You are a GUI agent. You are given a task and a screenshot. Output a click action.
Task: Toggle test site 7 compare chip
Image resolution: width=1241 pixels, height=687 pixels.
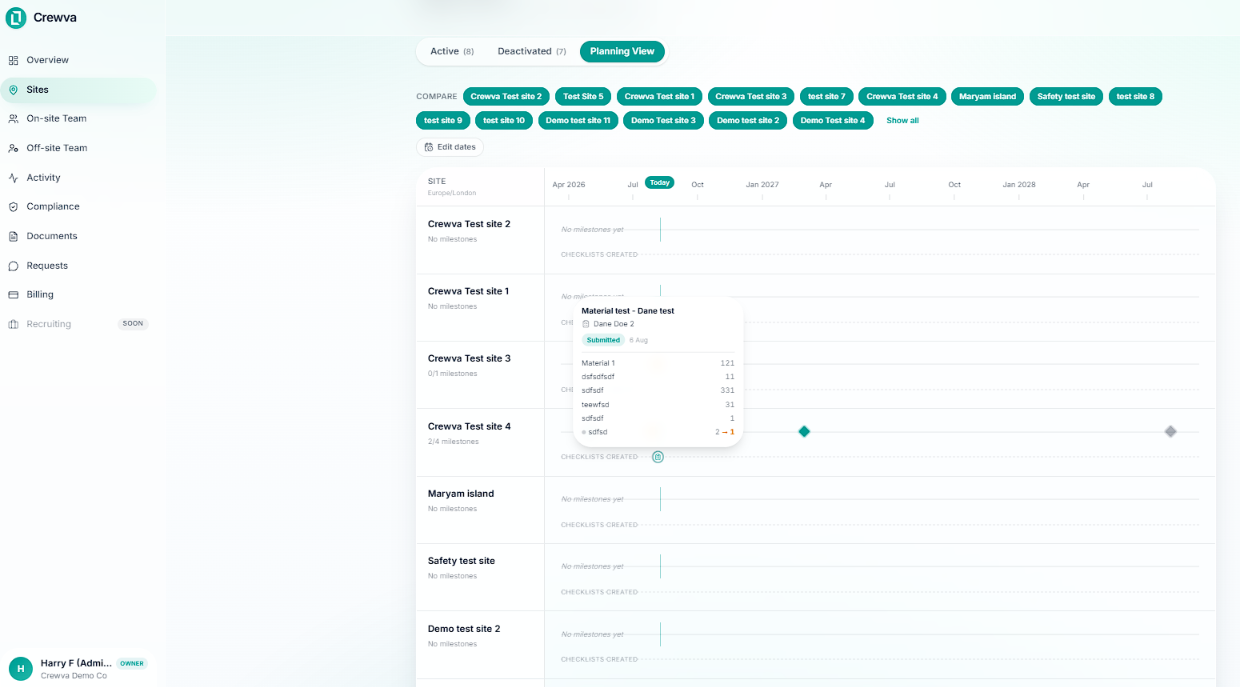[x=827, y=96]
